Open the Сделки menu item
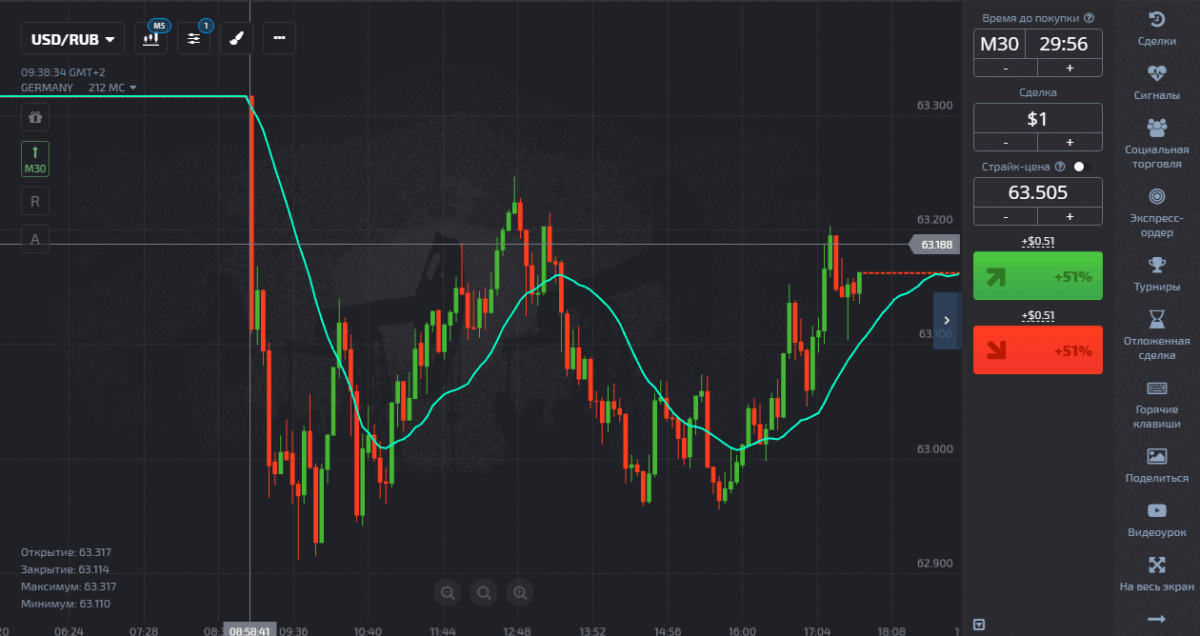 (1157, 28)
